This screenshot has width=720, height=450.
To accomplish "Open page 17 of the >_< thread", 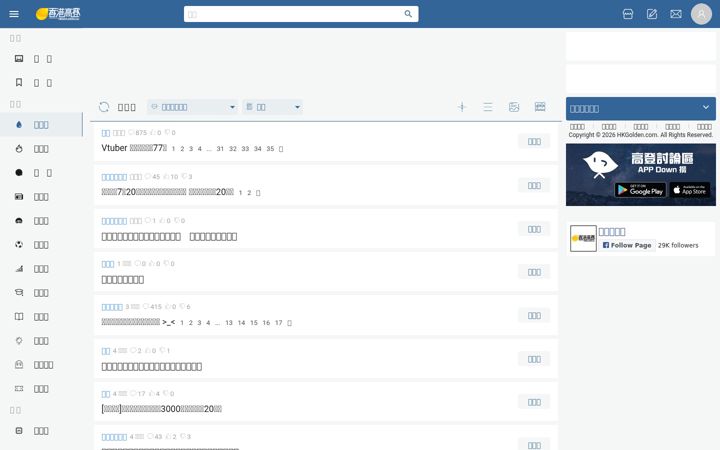I will (278, 323).
